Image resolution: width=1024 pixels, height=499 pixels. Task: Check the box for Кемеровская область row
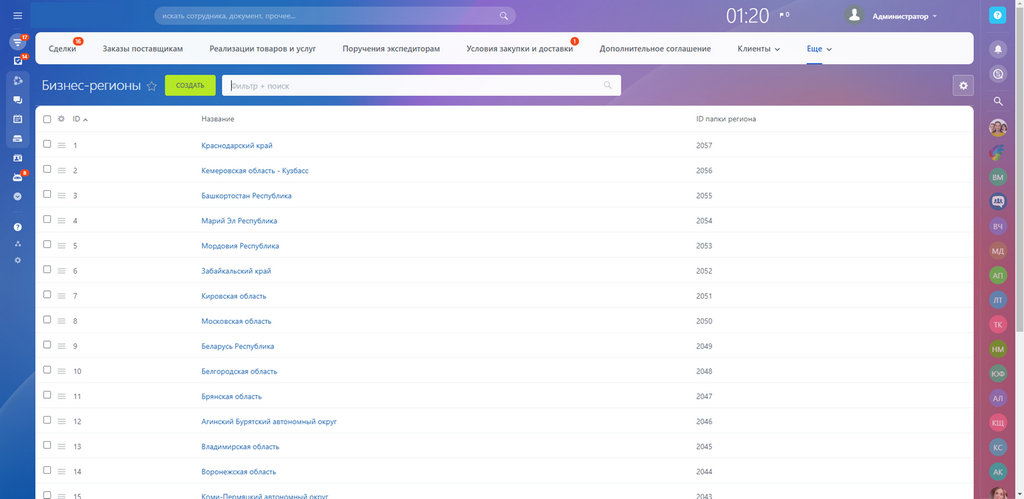[x=47, y=169]
